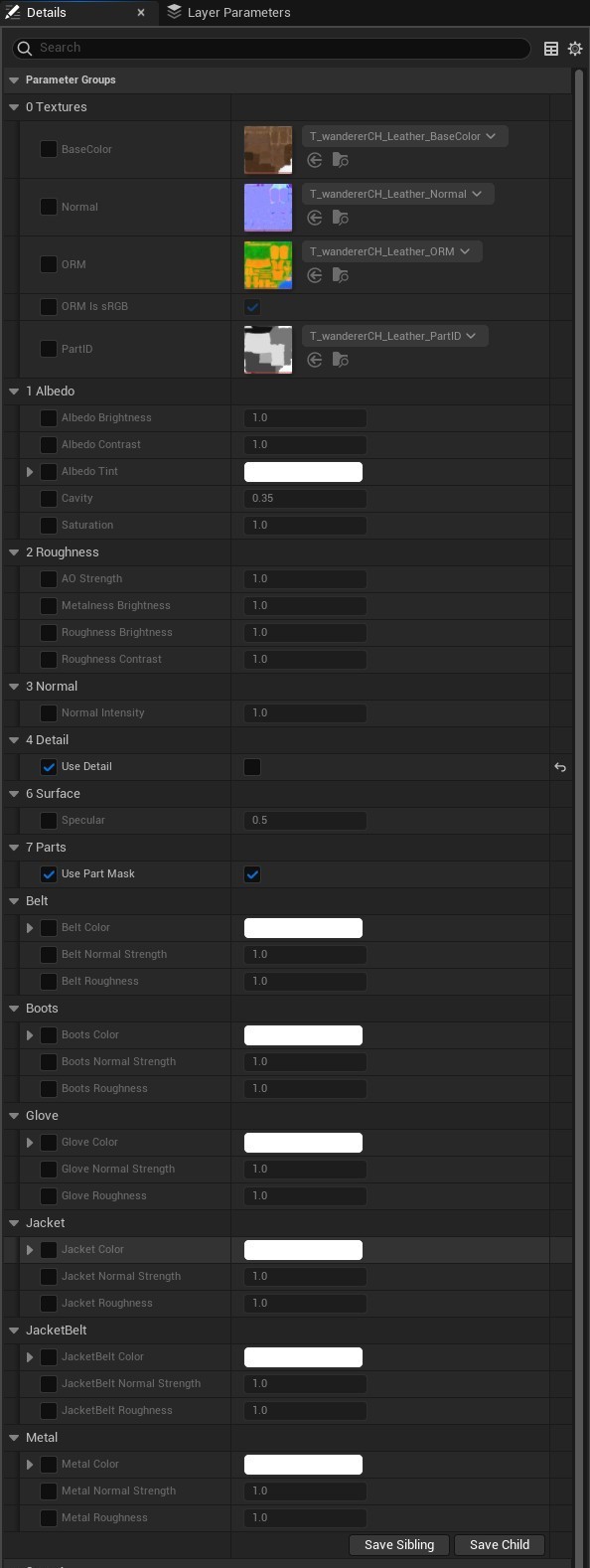Open T_wandererCH_Leather_ORM texture dropdown

click(x=392, y=251)
